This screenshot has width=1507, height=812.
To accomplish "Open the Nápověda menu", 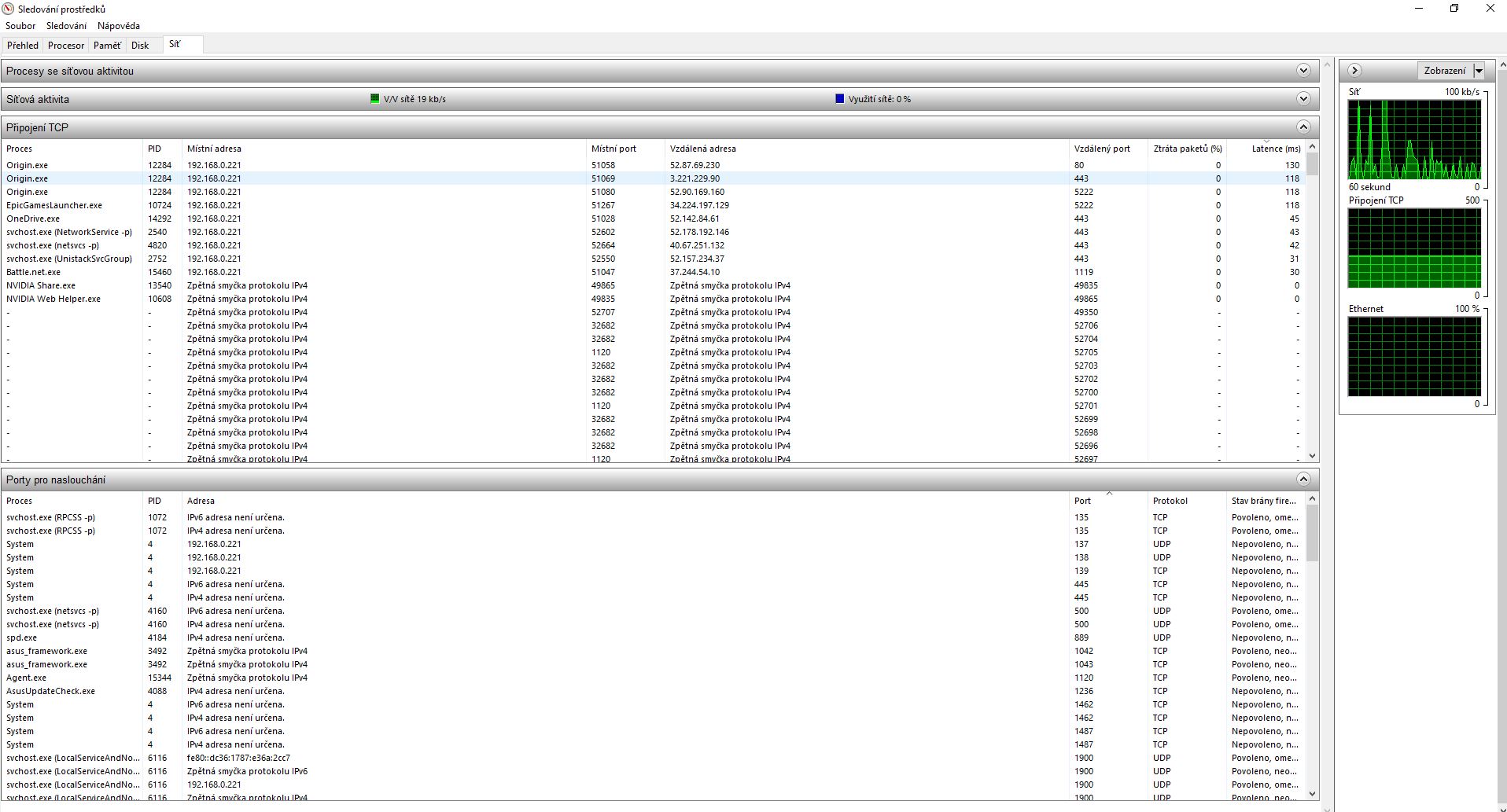I will (x=119, y=26).
